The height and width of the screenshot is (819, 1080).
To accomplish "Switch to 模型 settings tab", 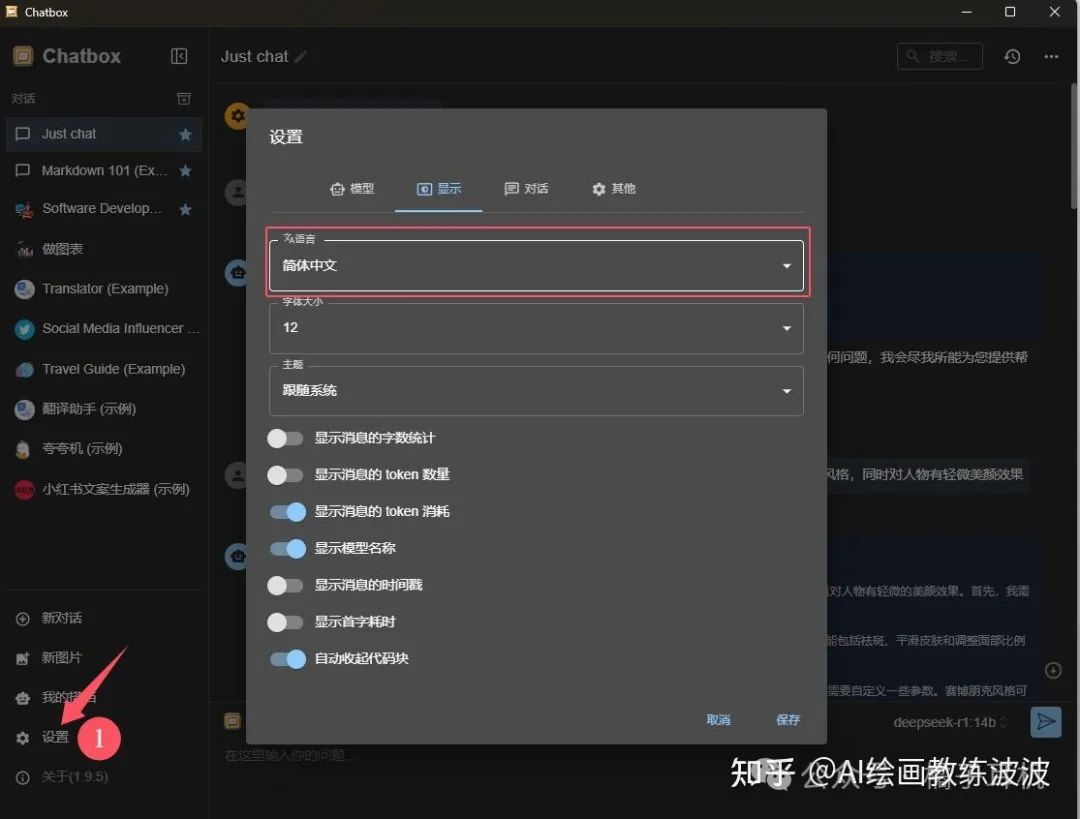I will pos(352,189).
